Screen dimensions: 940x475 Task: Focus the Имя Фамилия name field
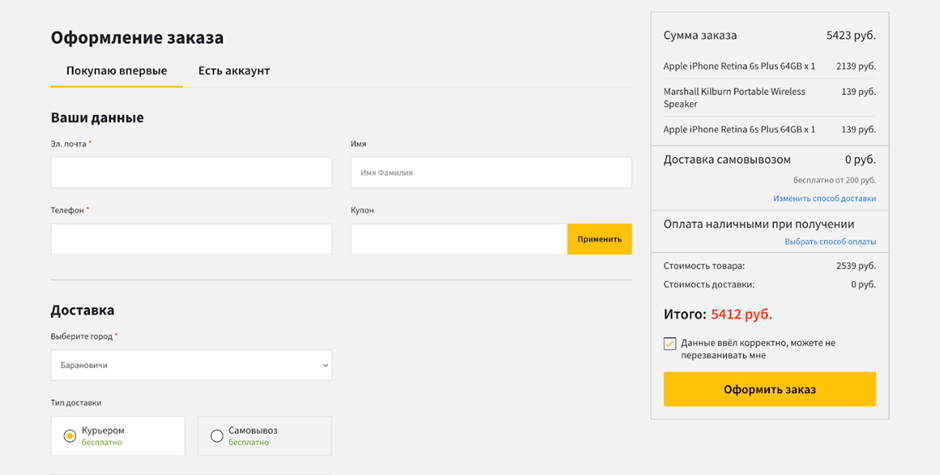pyautogui.click(x=490, y=172)
